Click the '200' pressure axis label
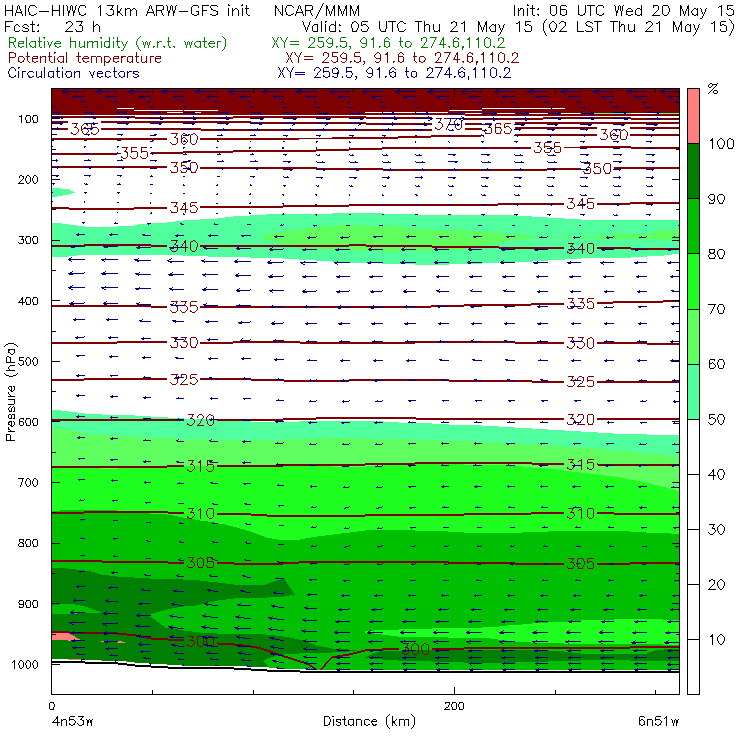The image size is (740, 740). (x=28, y=180)
